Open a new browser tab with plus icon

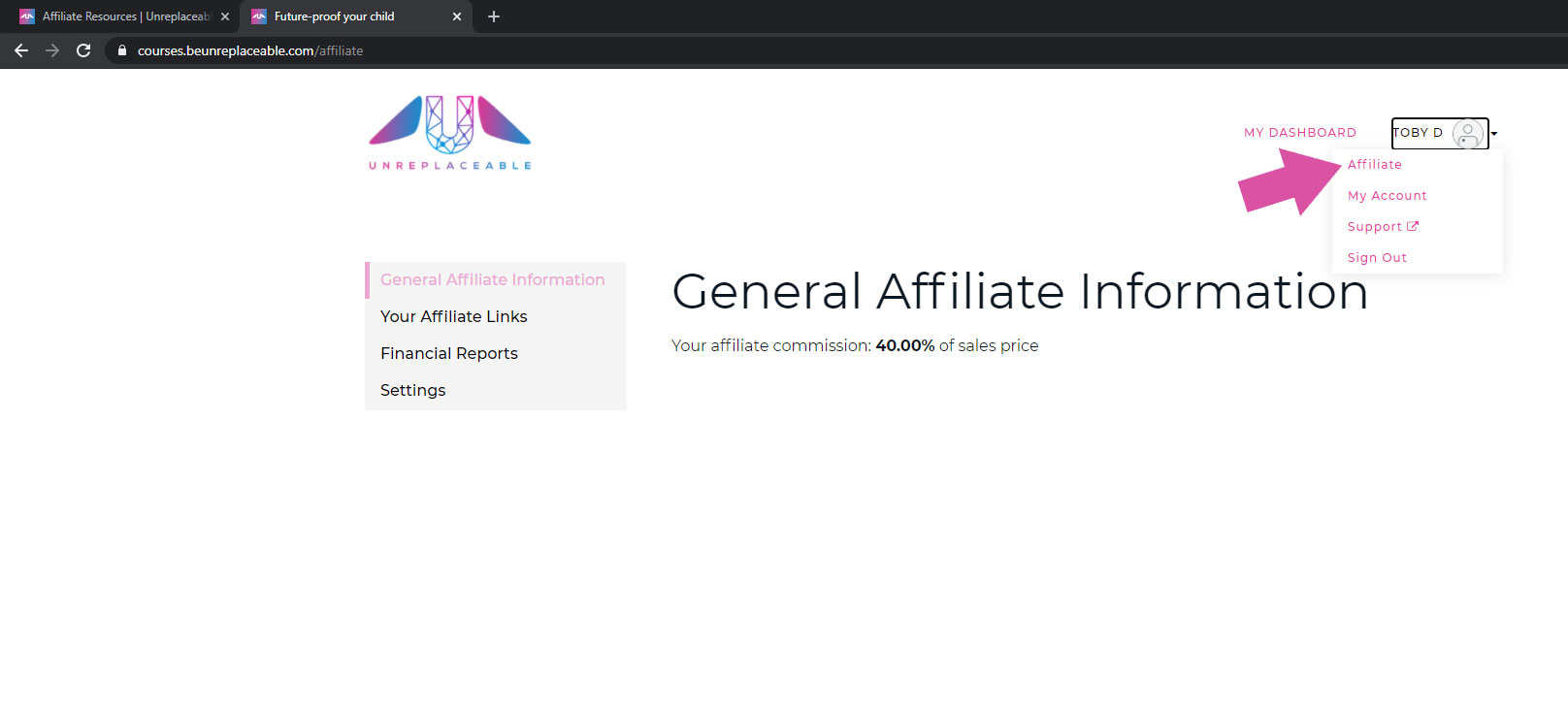[x=494, y=16]
